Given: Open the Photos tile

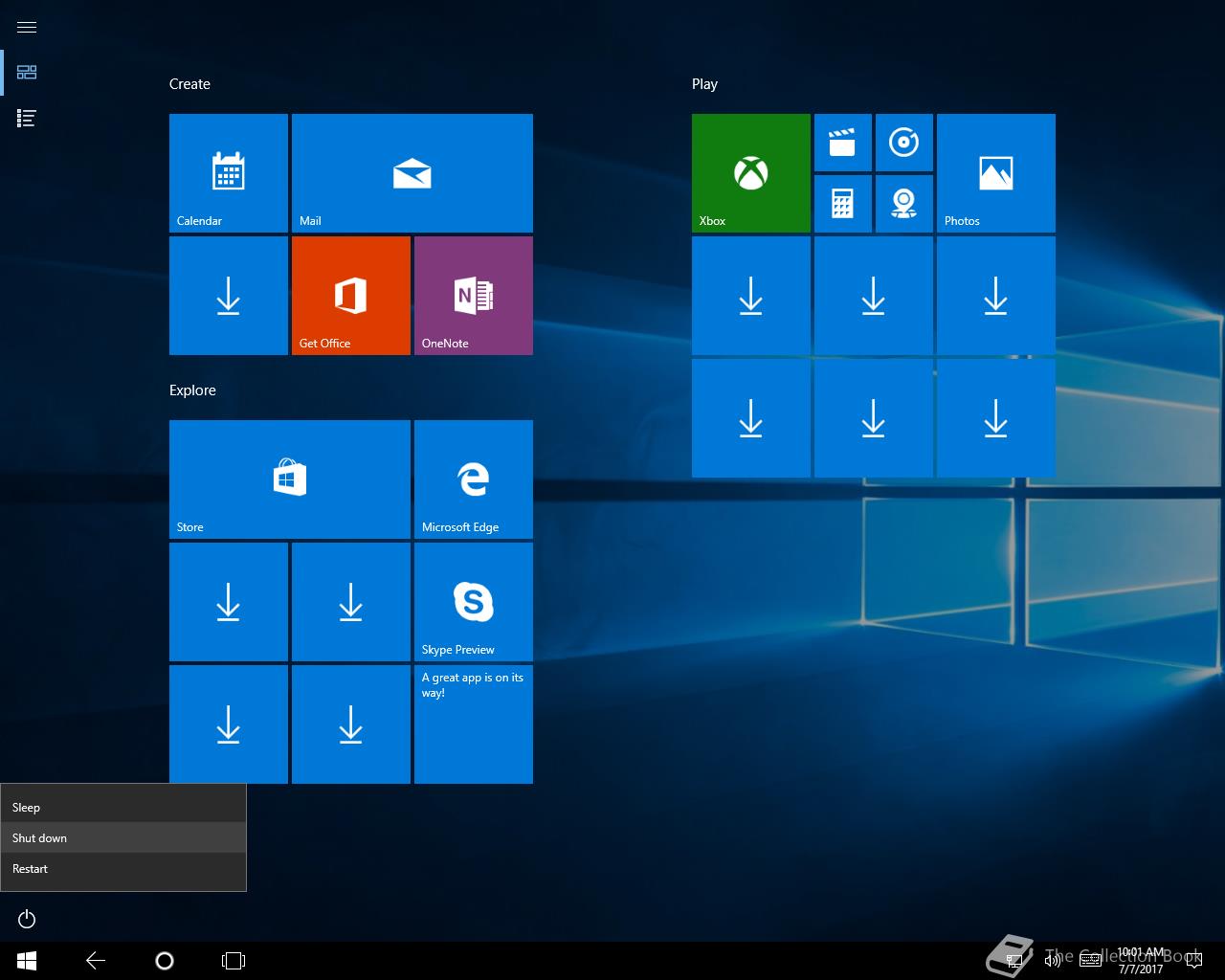Looking at the screenshot, I should tap(996, 173).
